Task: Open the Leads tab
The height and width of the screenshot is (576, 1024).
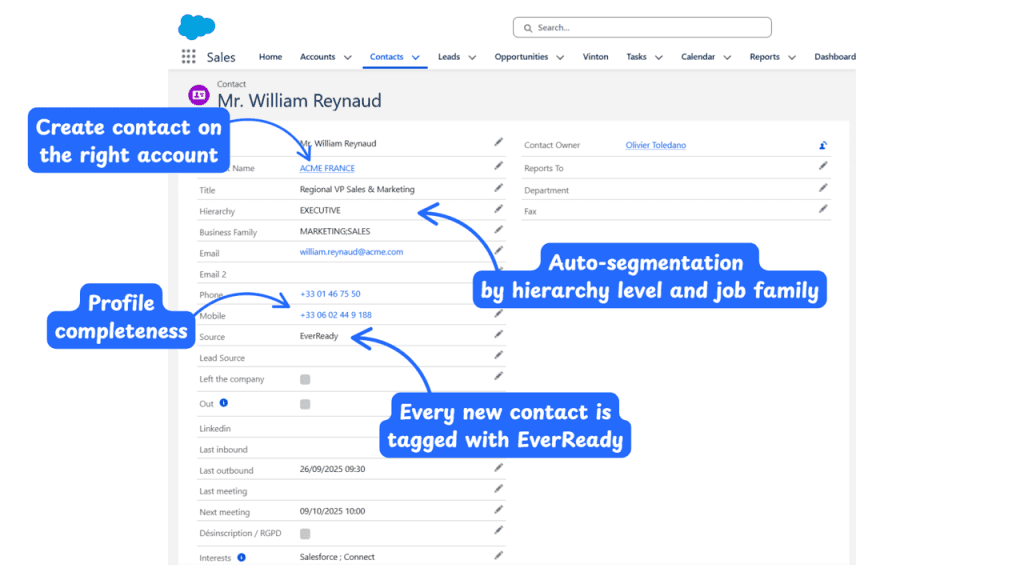Action: coord(449,57)
